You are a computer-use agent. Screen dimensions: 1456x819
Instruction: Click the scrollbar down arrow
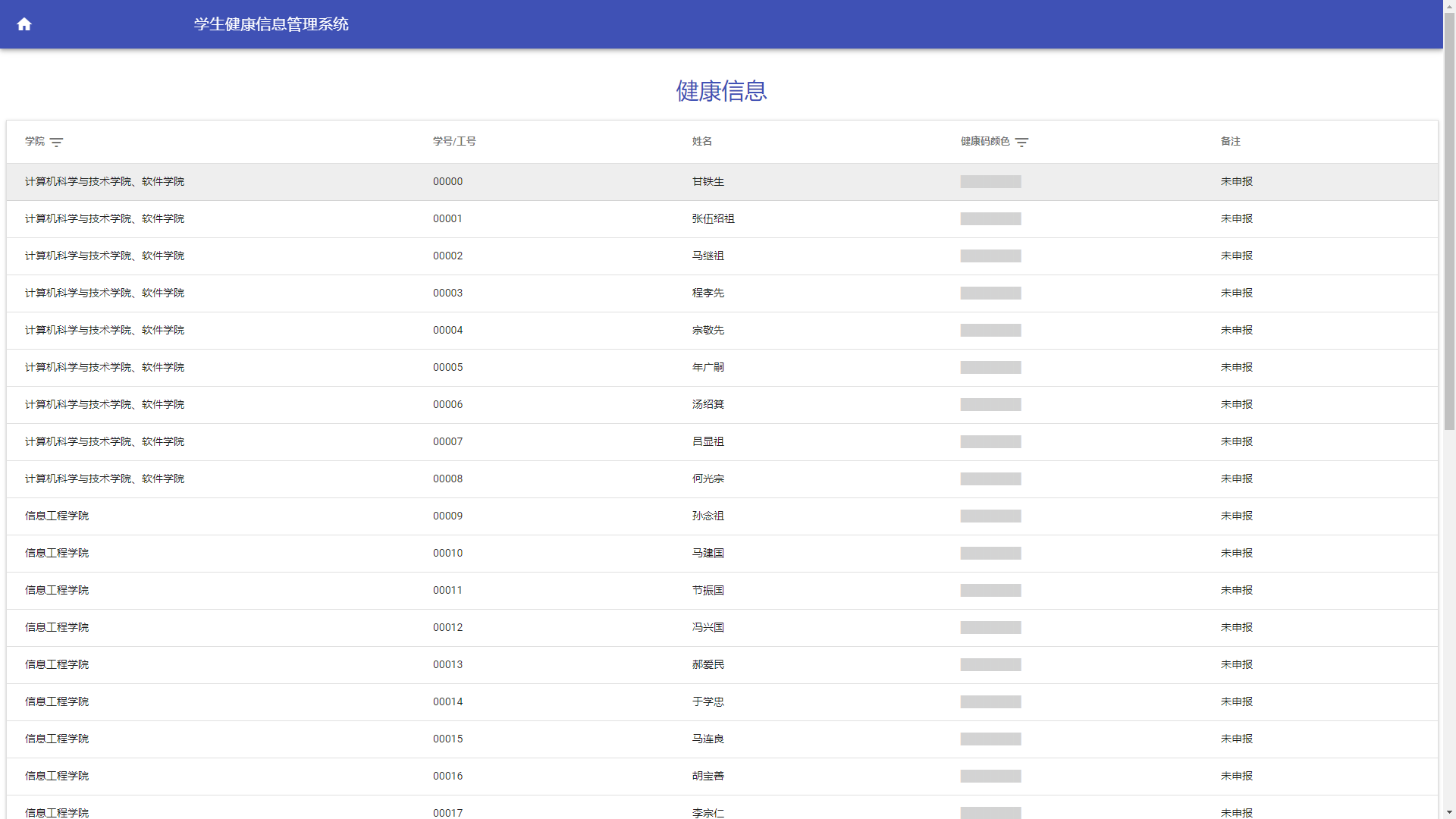click(x=1449, y=812)
